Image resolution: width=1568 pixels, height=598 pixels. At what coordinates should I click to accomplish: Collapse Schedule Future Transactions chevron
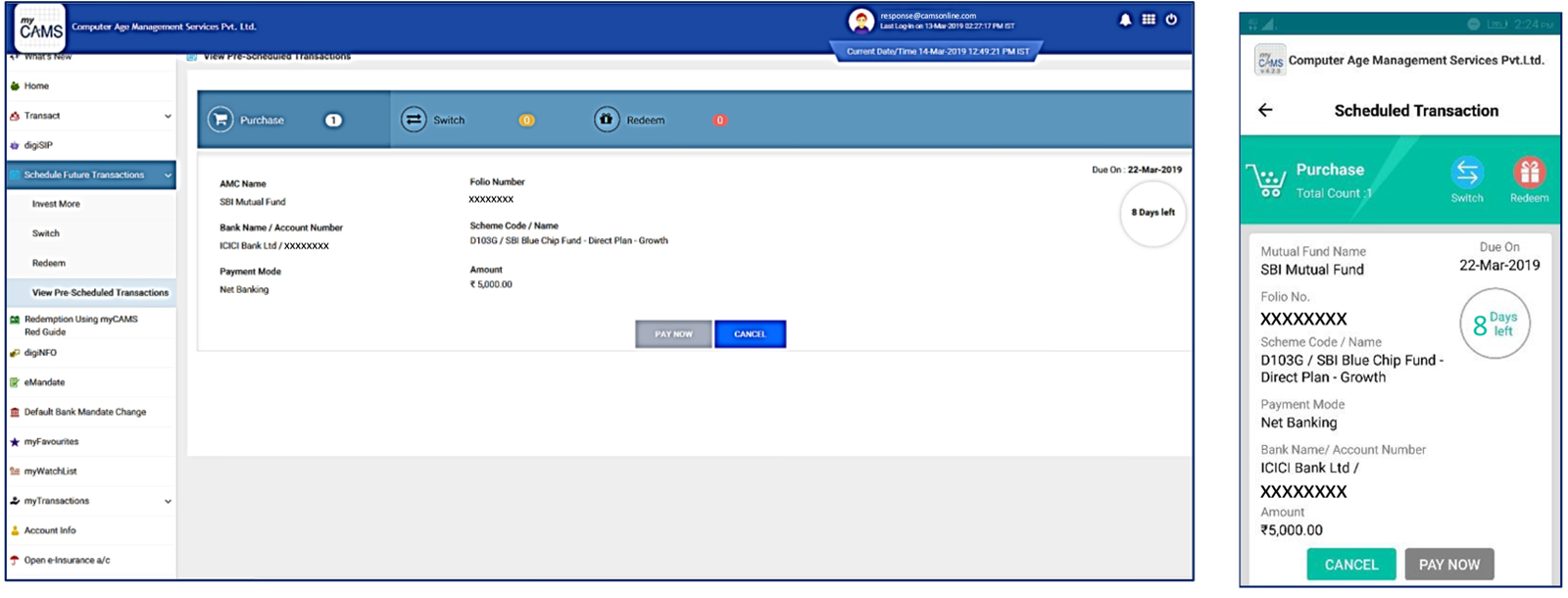168,175
